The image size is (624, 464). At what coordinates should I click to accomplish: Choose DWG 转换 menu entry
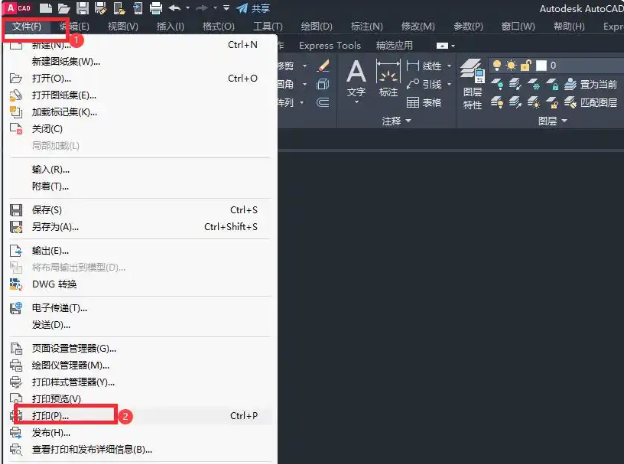pyautogui.click(x=139, y=285)
